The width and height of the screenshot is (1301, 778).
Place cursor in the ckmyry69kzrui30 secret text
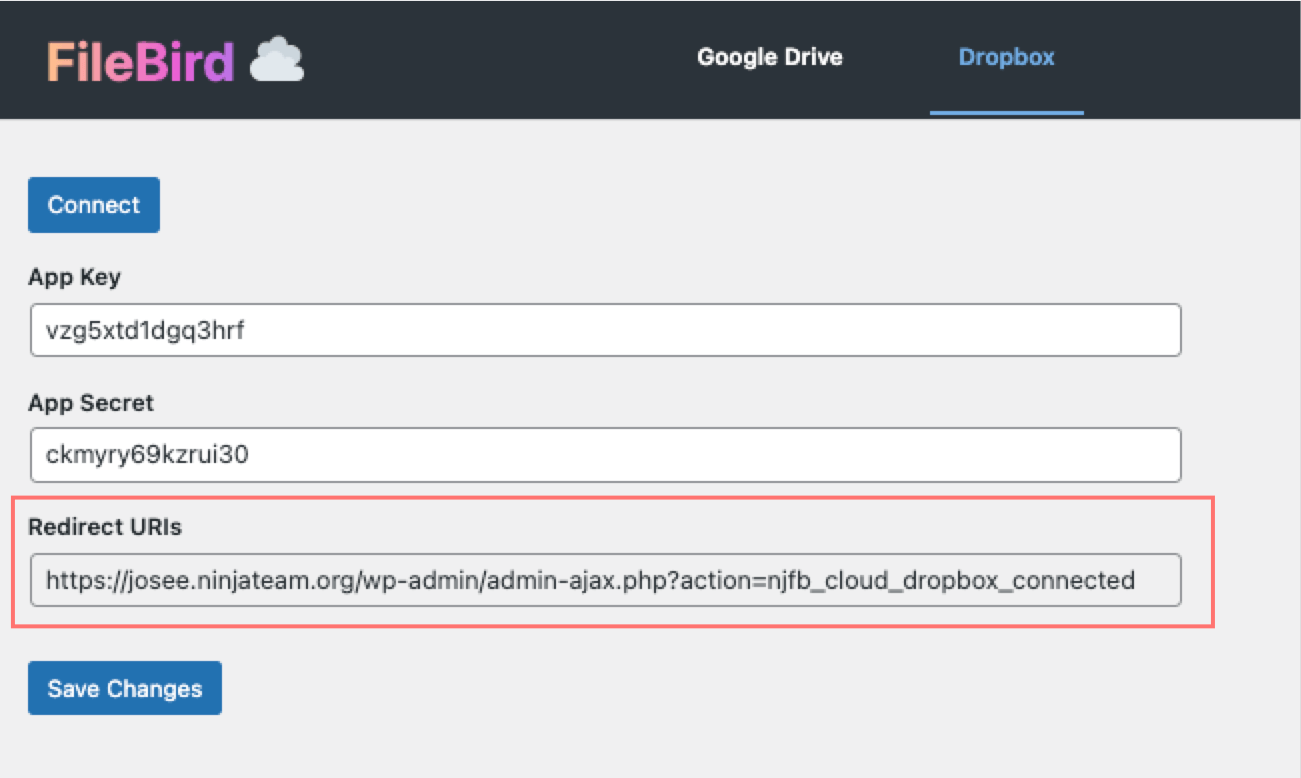[147, 455]
